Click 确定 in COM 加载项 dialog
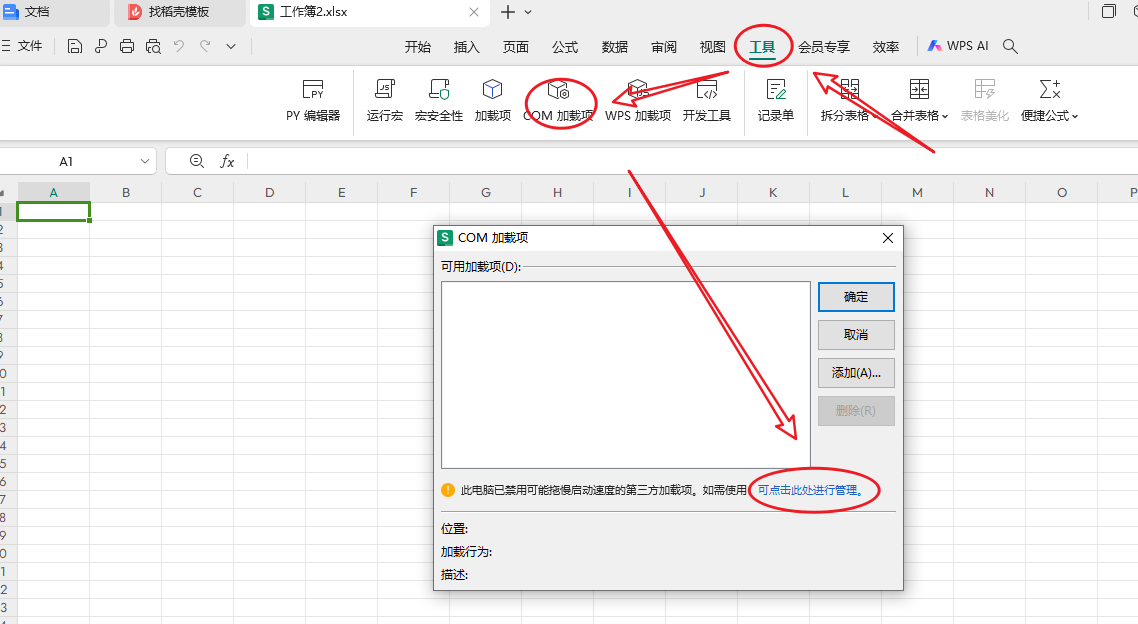 click(856, 297)
